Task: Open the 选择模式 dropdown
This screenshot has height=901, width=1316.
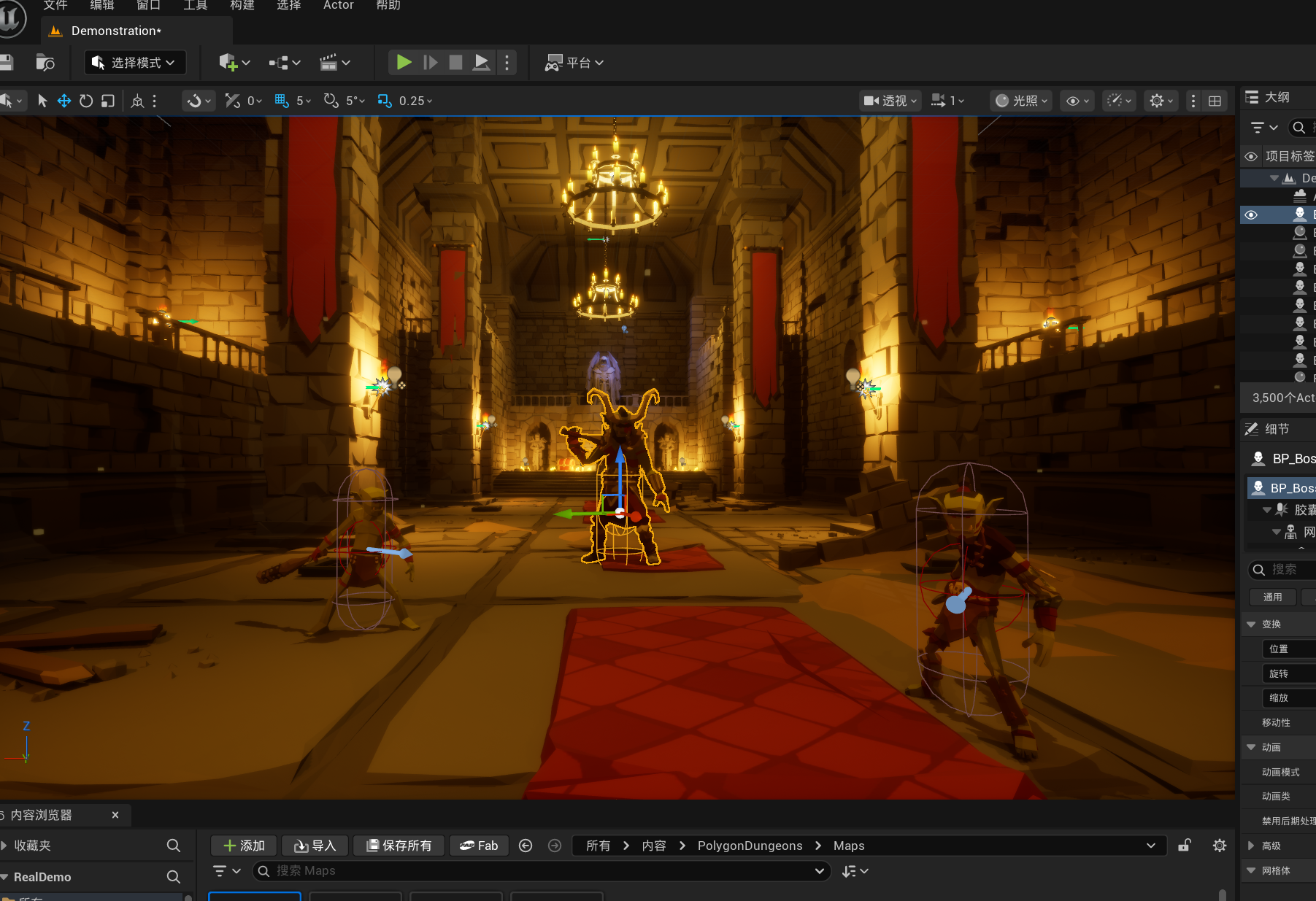Action: pyautogui.click(x=136, y=63)
